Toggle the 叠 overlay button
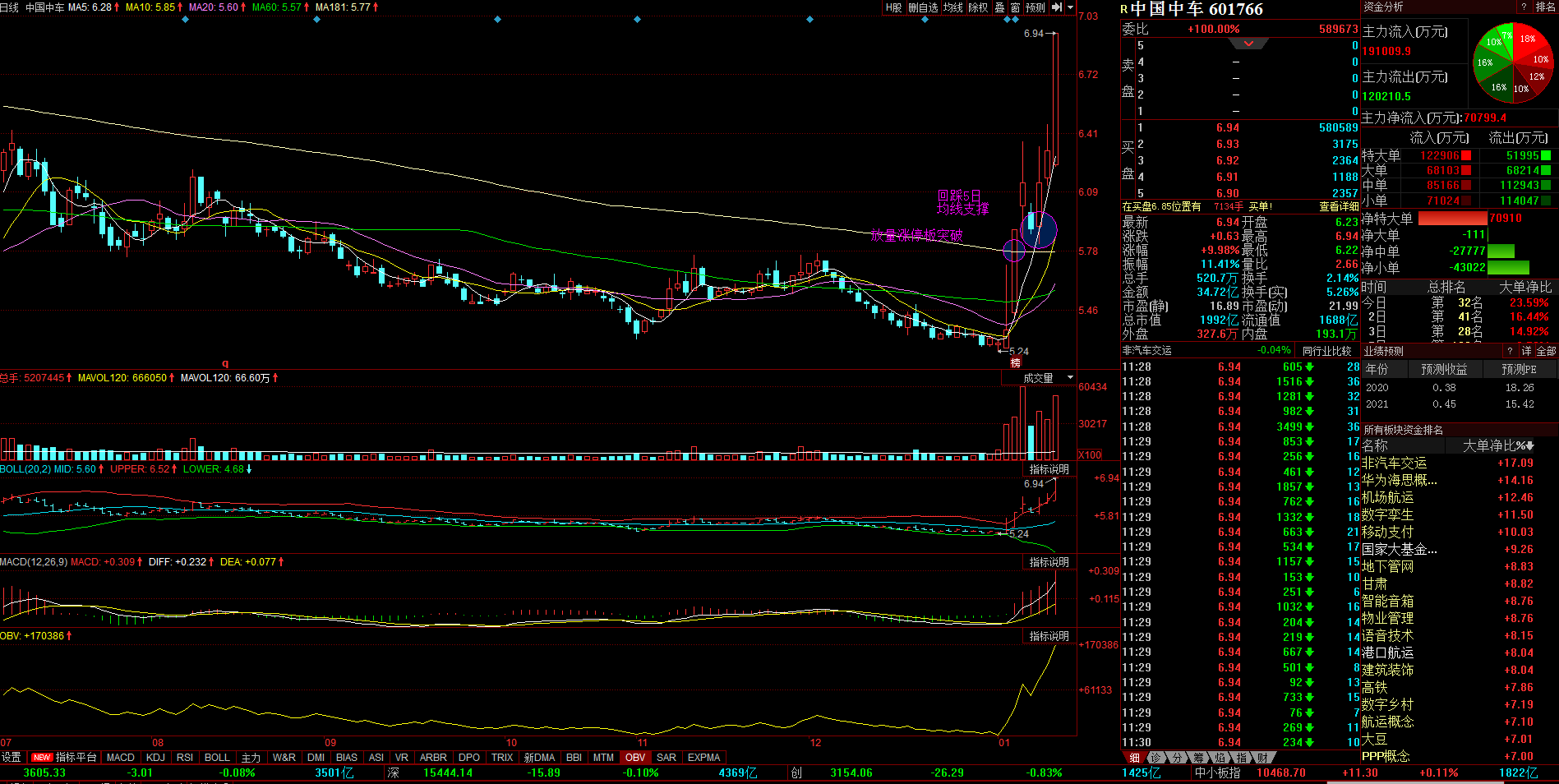Image resolution: width=1559 pixels, height=784 pixels. 999,7
